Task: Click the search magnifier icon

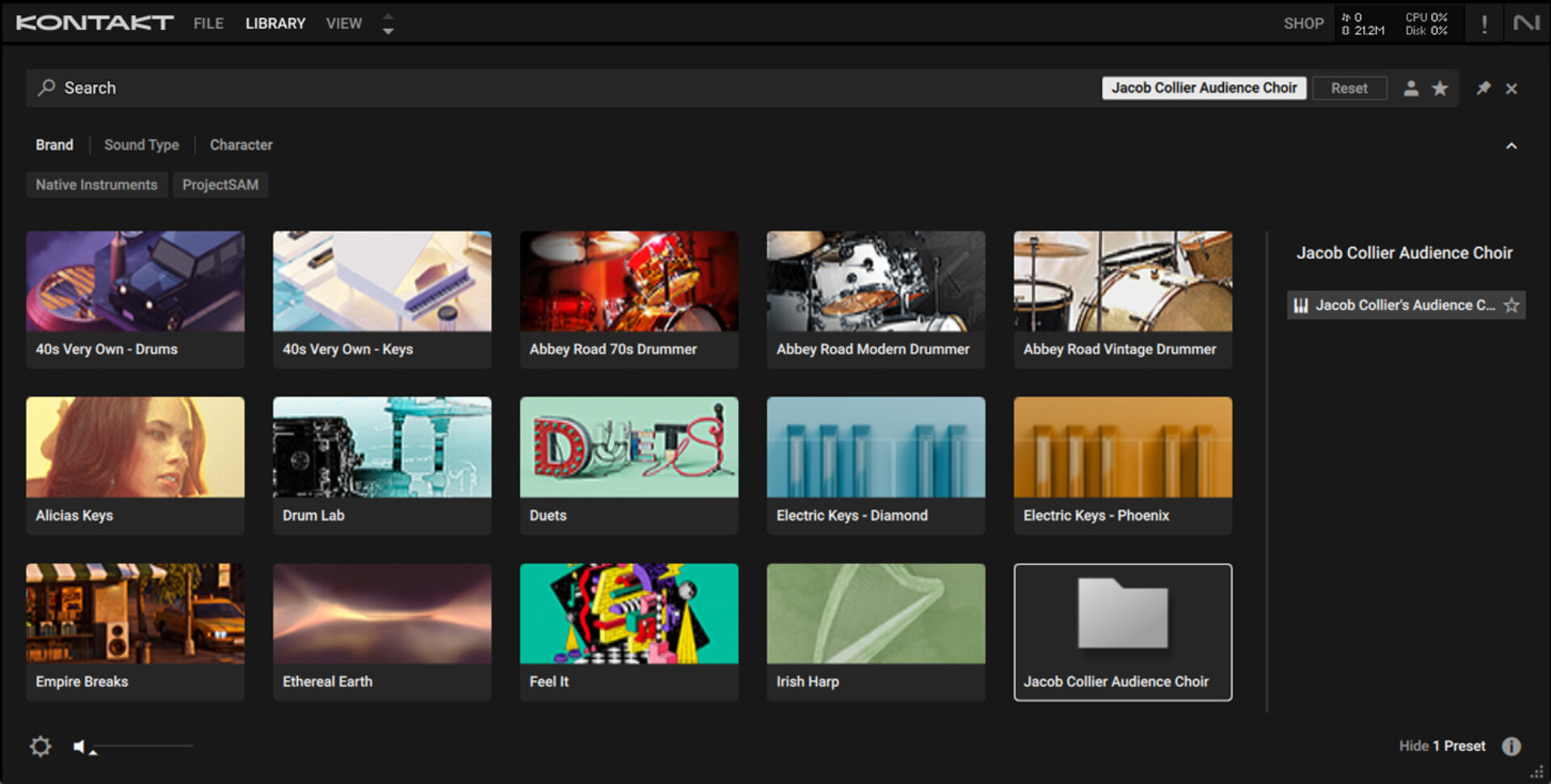Action: point(47,87)
